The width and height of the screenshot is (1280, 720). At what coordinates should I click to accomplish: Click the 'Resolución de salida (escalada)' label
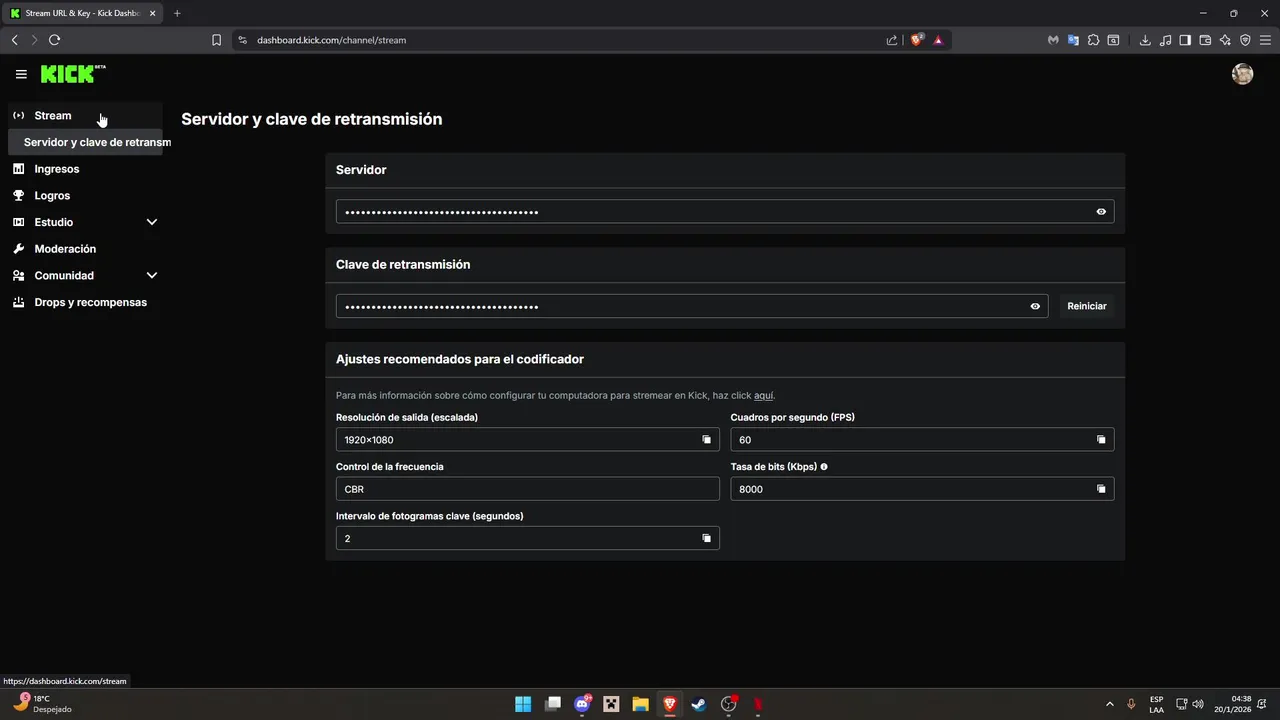407,417
